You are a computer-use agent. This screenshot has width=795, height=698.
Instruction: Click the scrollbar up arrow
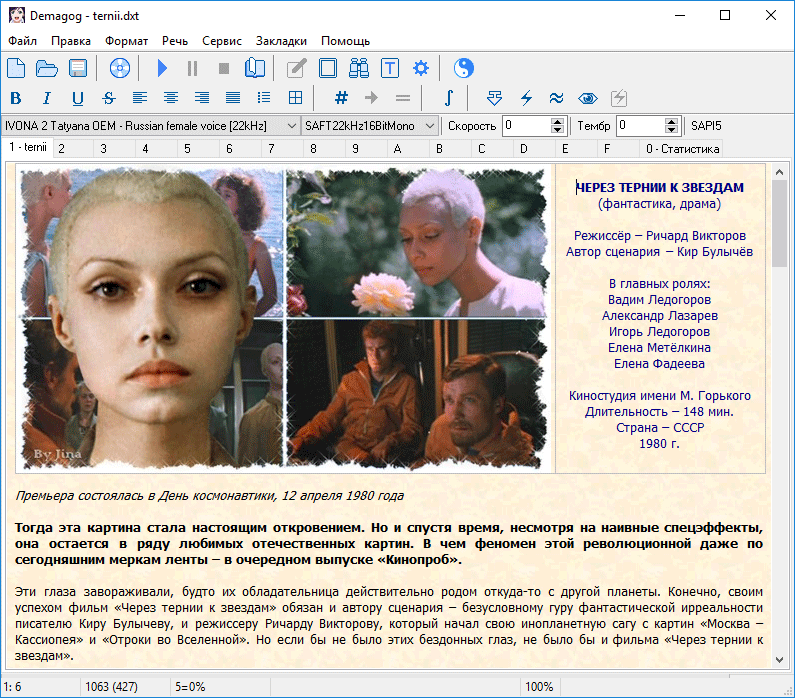coord(779,172)
